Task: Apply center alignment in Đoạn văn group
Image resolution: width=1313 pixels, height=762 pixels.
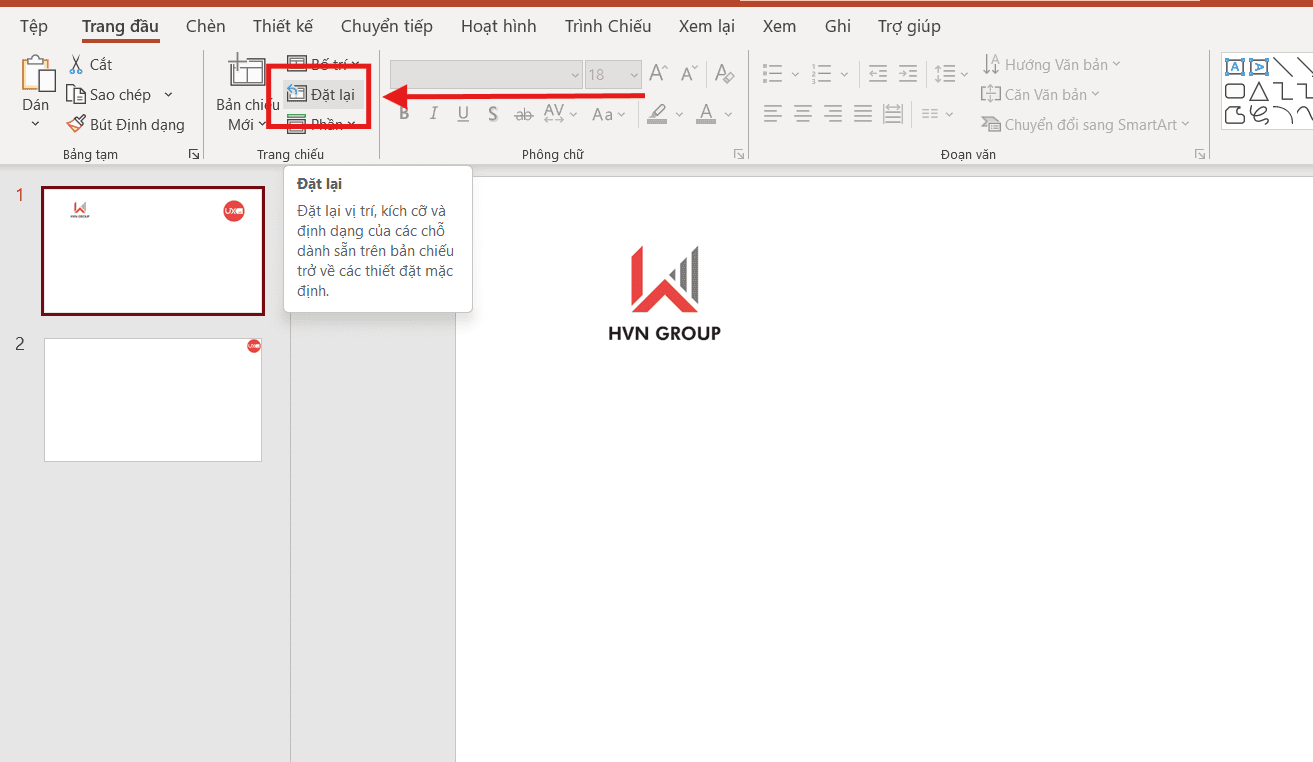Action: (x=802, y=113)
